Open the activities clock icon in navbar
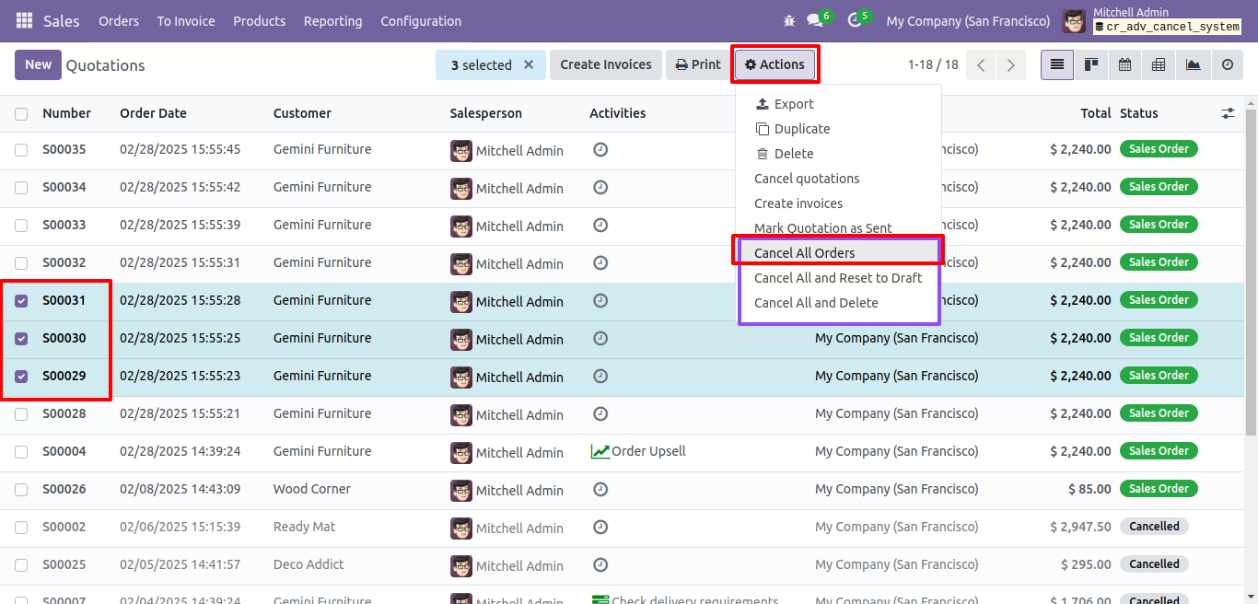 (x=854, y=21)
